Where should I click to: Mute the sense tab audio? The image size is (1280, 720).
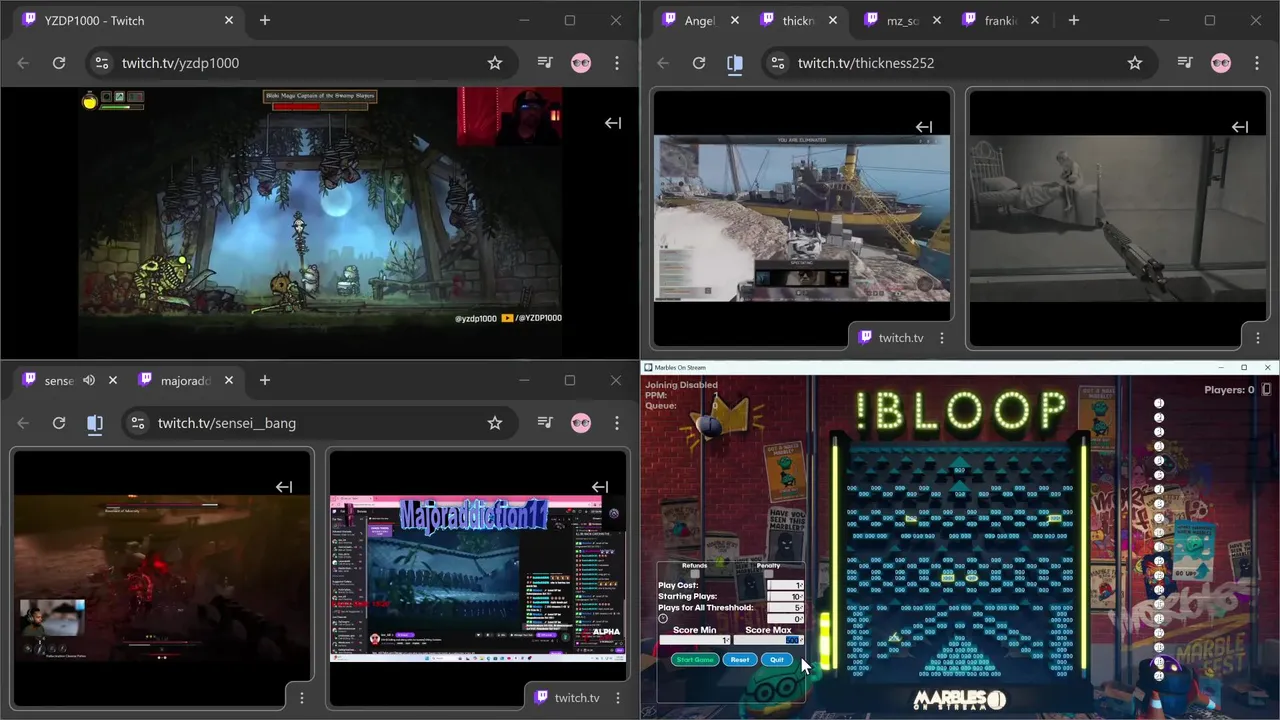click(x=89, y=380)
